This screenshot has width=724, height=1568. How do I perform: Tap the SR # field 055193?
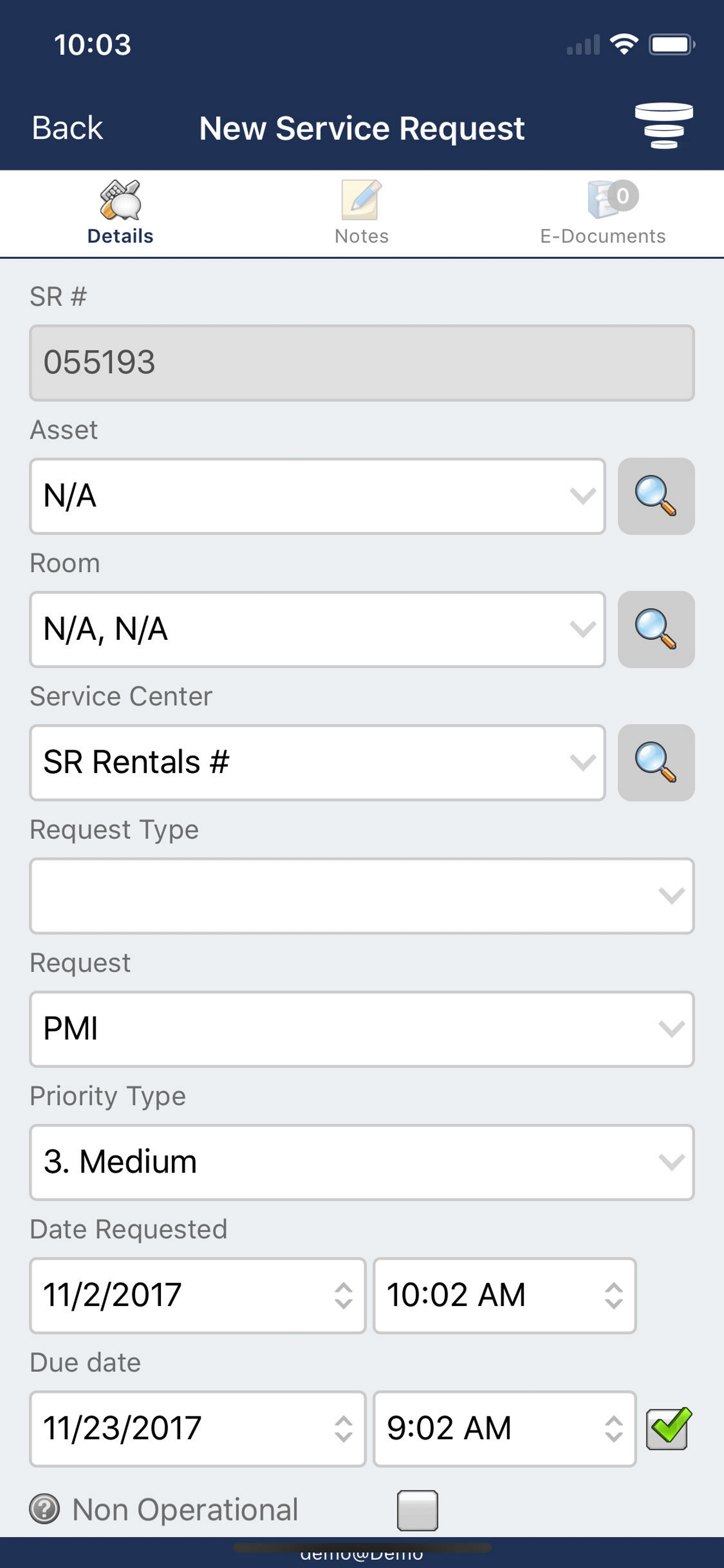pyautogui.click(x=361, y=363)
